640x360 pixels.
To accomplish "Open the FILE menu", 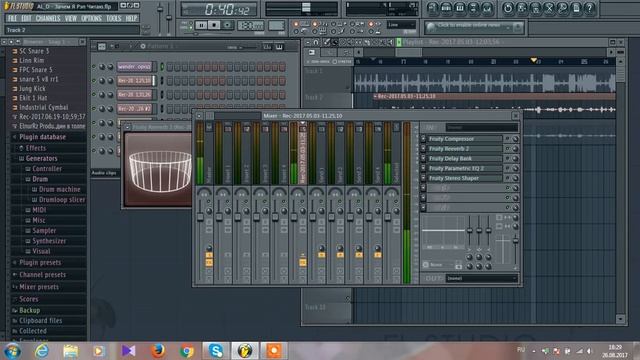I will 12,18.
